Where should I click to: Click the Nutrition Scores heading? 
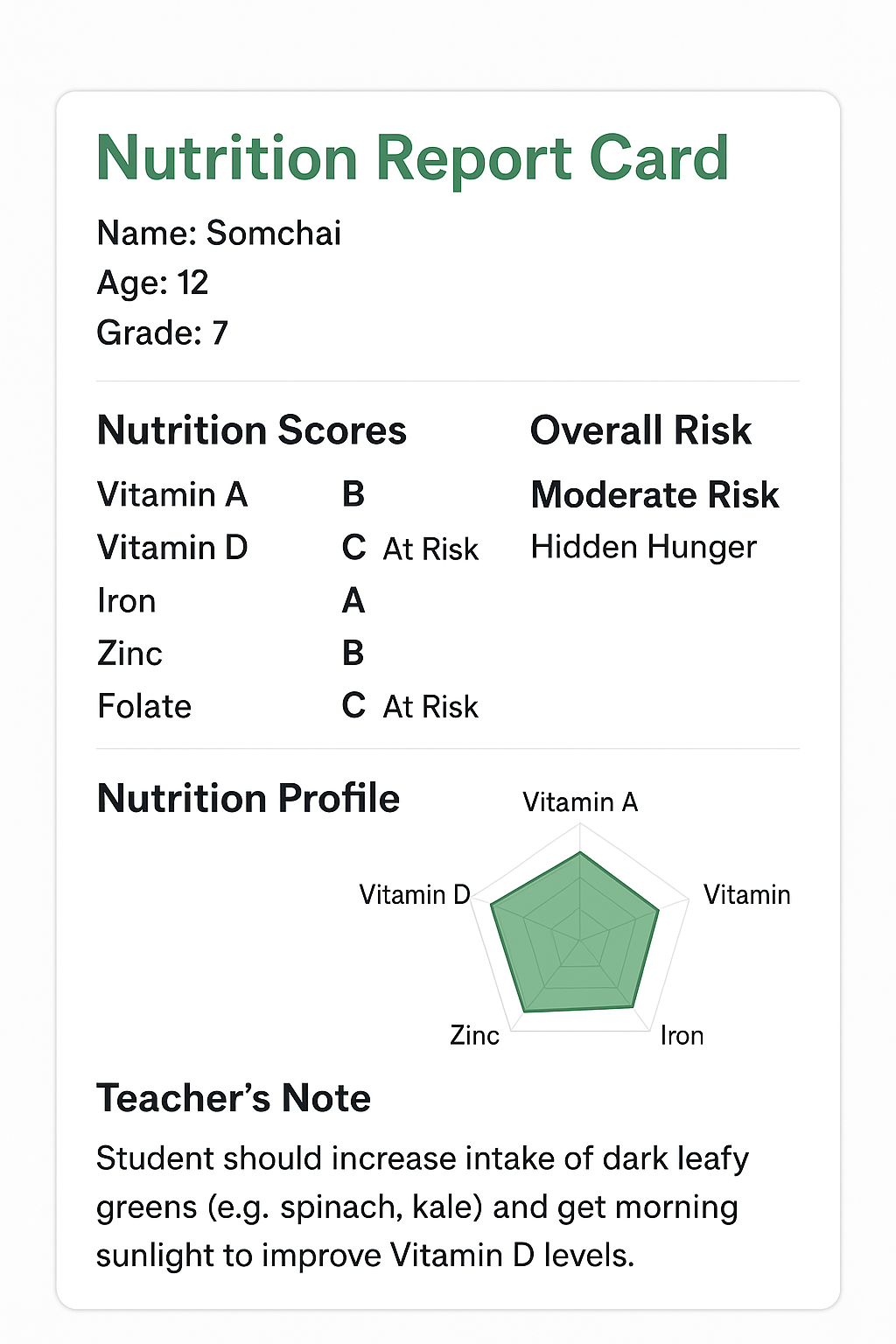pos(252,430)
